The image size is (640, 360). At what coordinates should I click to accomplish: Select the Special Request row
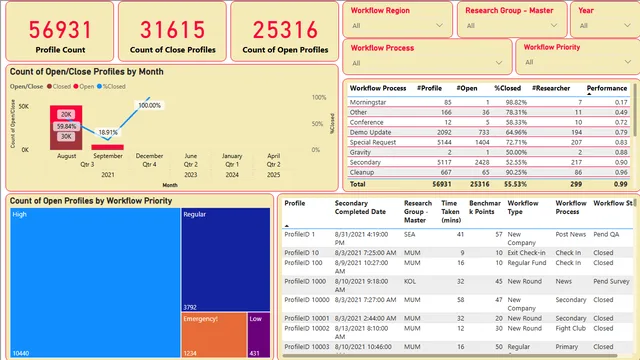[x=489, y=142]
